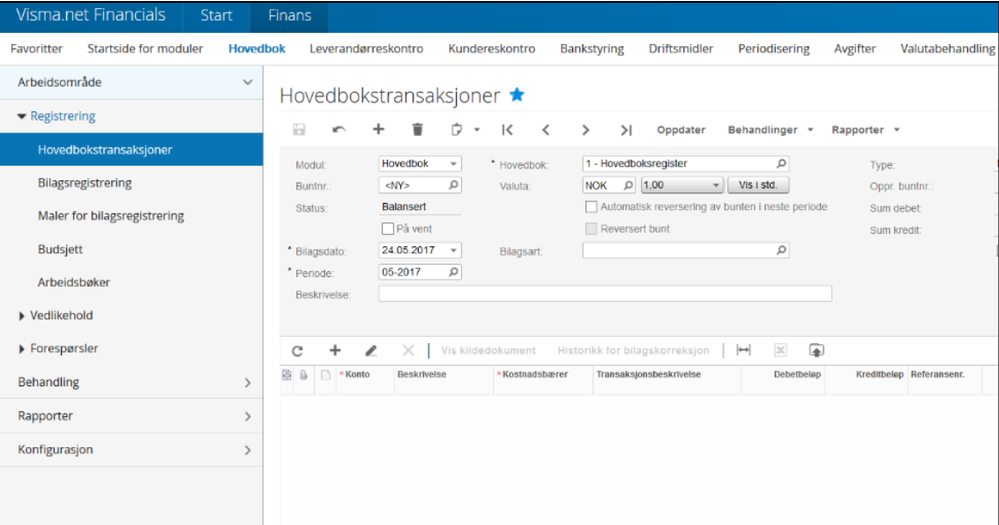999x525 pixels.
Task: Go to previous record arrow
Action: [x=546, y=129]
